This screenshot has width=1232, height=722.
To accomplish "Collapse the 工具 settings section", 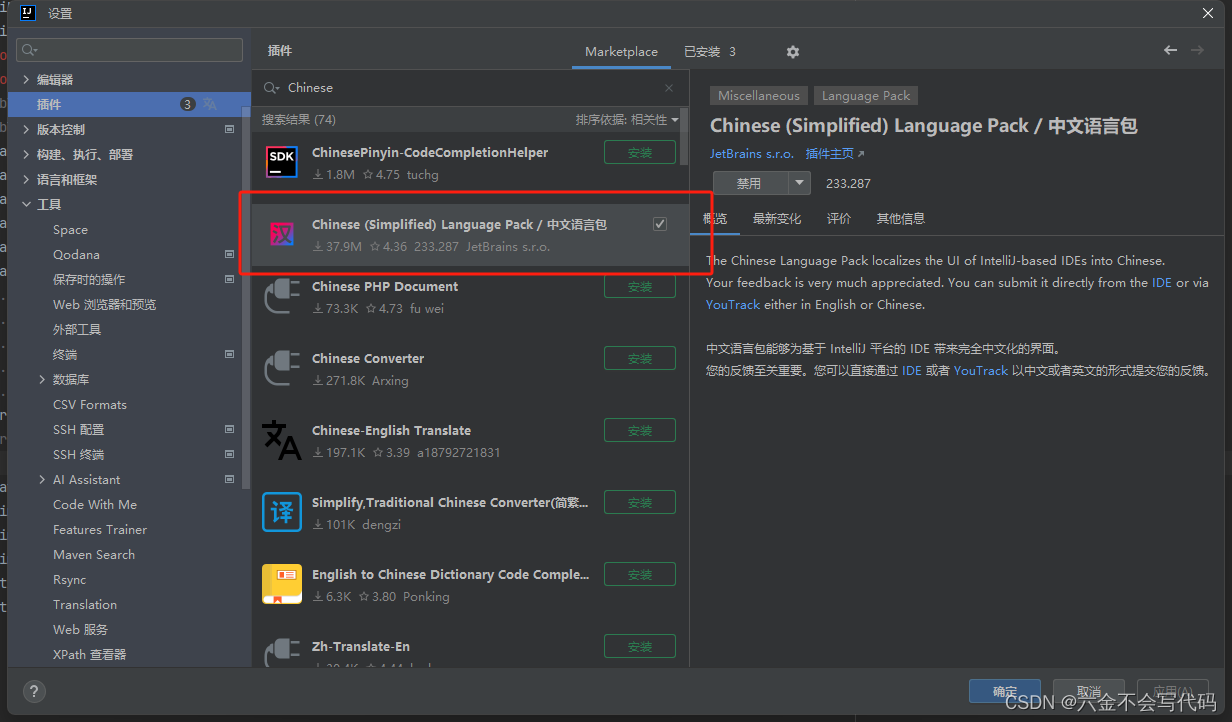I will click(x=27, y=204).
